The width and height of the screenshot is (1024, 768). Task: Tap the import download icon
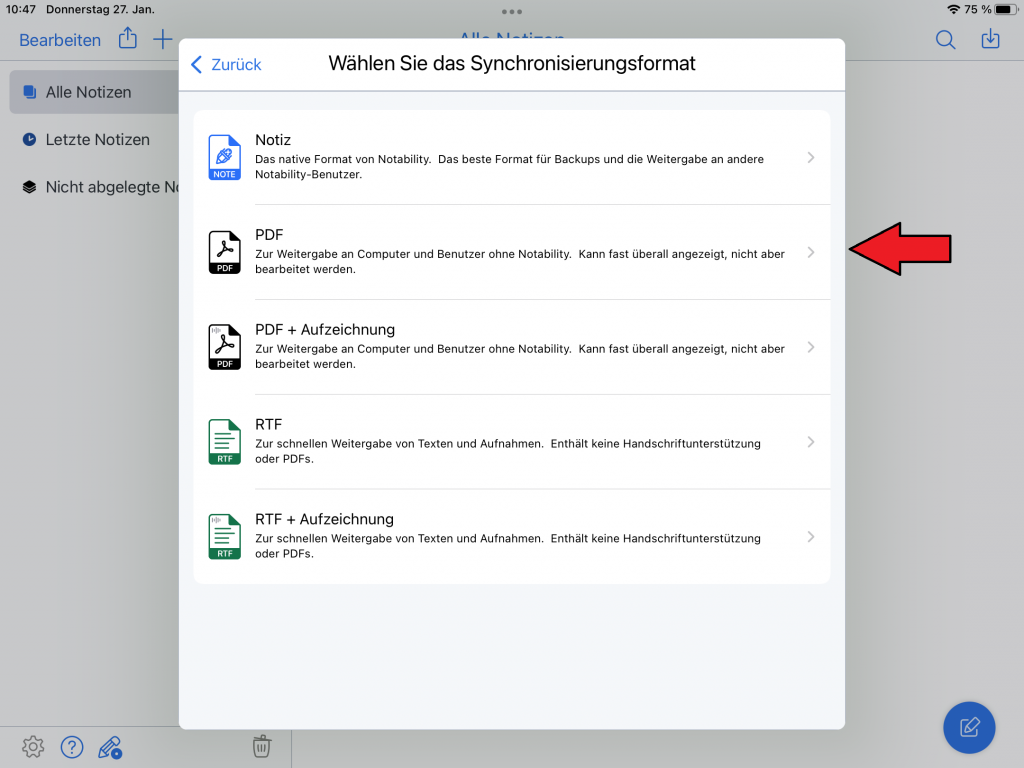(990, 40)
